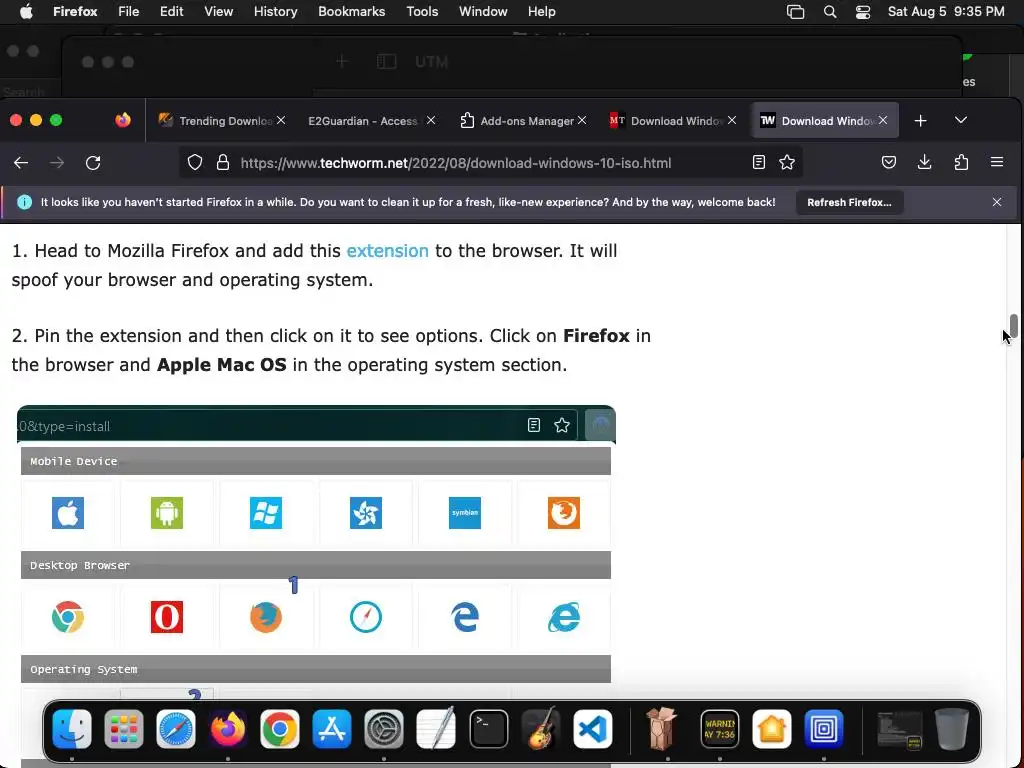Open System Settings from the Dock
Screen dimensions: 1024x768
[383, 729]
